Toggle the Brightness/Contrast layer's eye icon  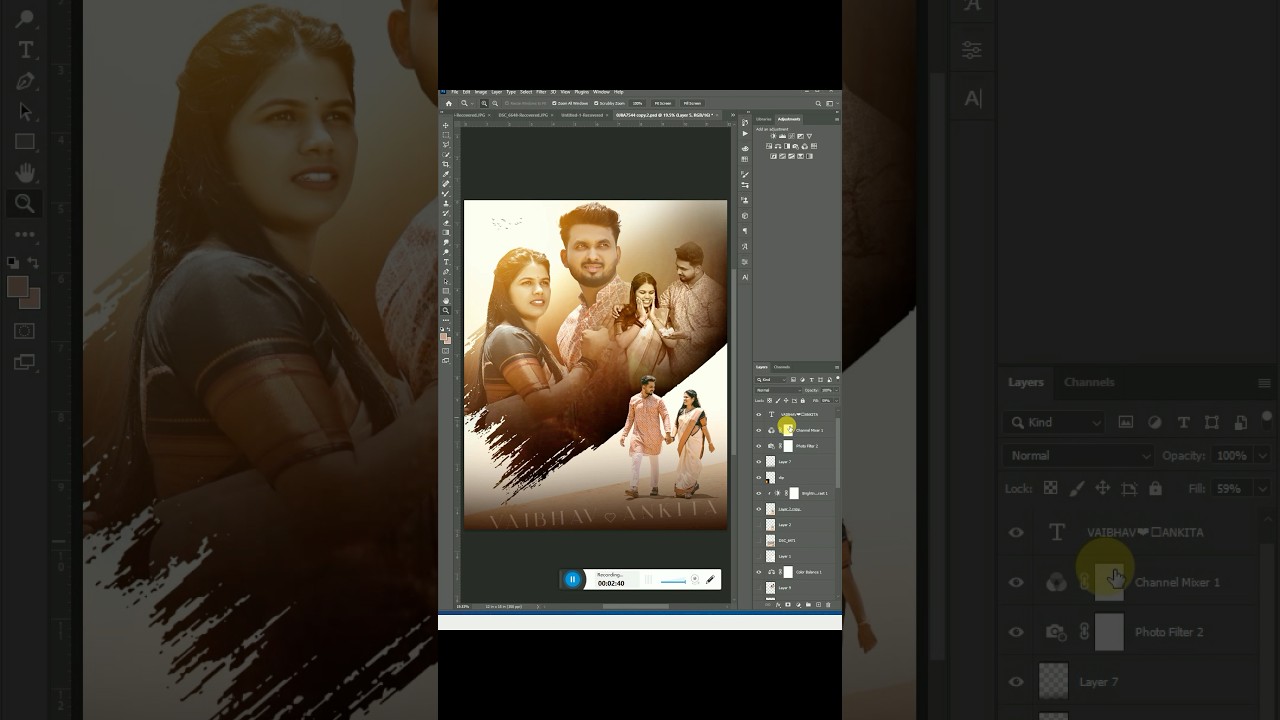[x=759, y=493]
